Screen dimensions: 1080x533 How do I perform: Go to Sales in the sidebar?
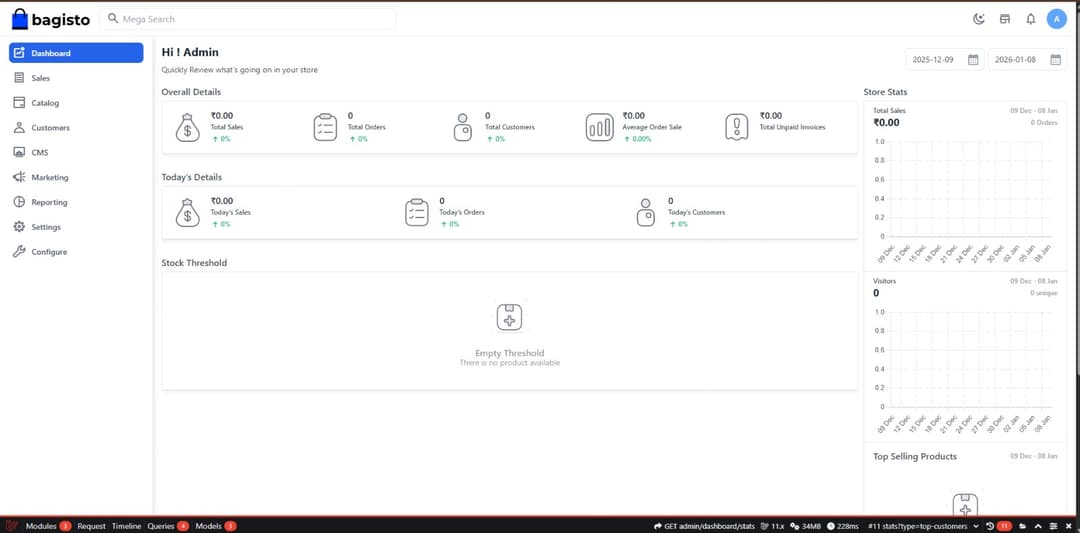(40, 78)
